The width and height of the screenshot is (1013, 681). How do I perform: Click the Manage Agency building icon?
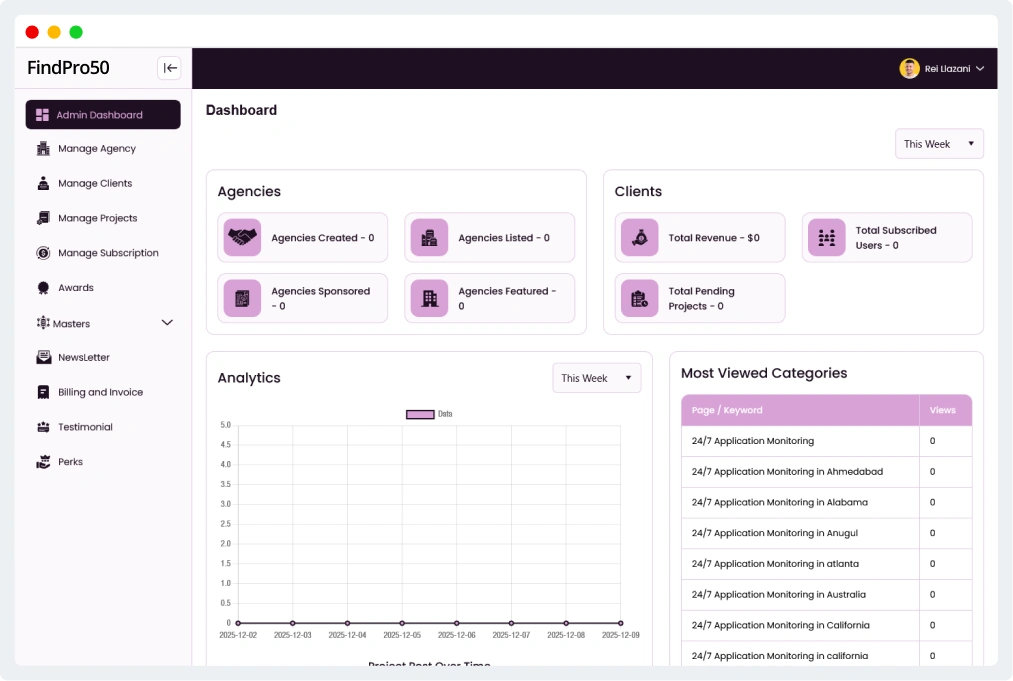coord(43,149)
